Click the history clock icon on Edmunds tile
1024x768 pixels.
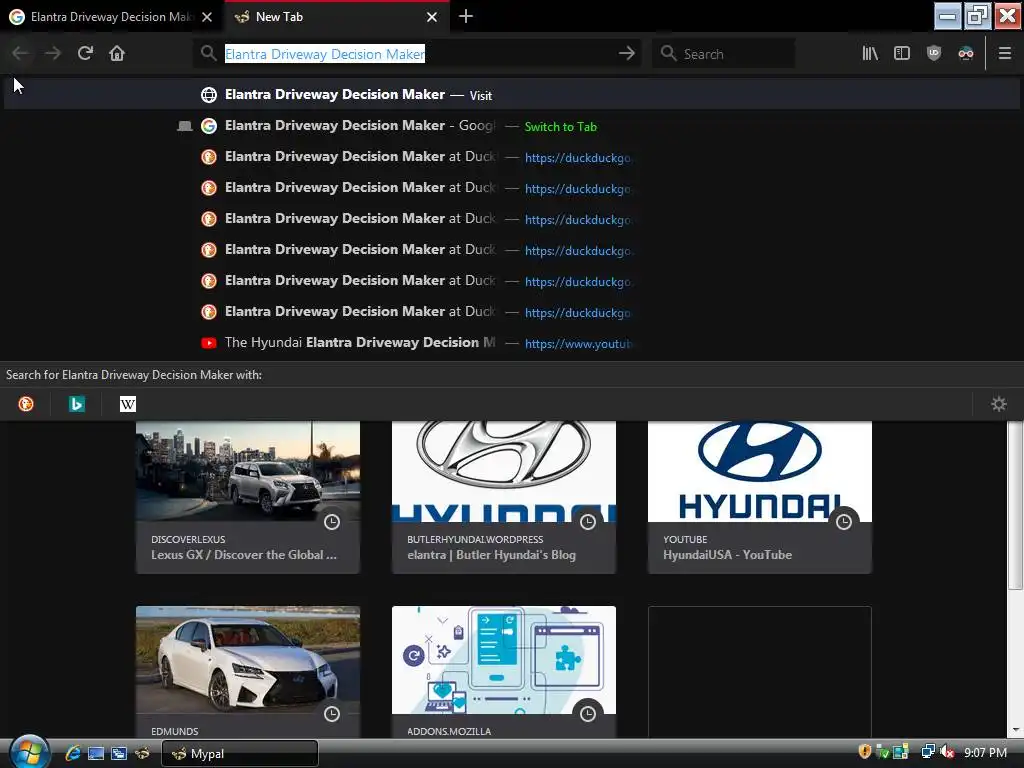pyautogui.click(x=332, y=714)
